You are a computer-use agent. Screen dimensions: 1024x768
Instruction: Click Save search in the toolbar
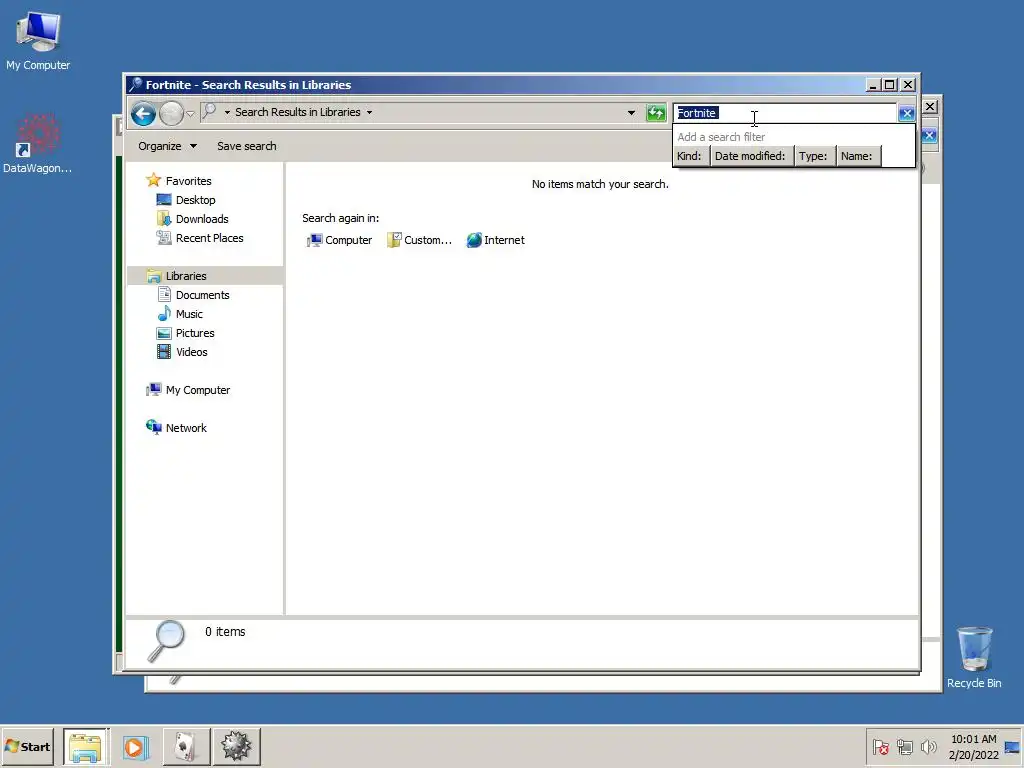point(247,146)
